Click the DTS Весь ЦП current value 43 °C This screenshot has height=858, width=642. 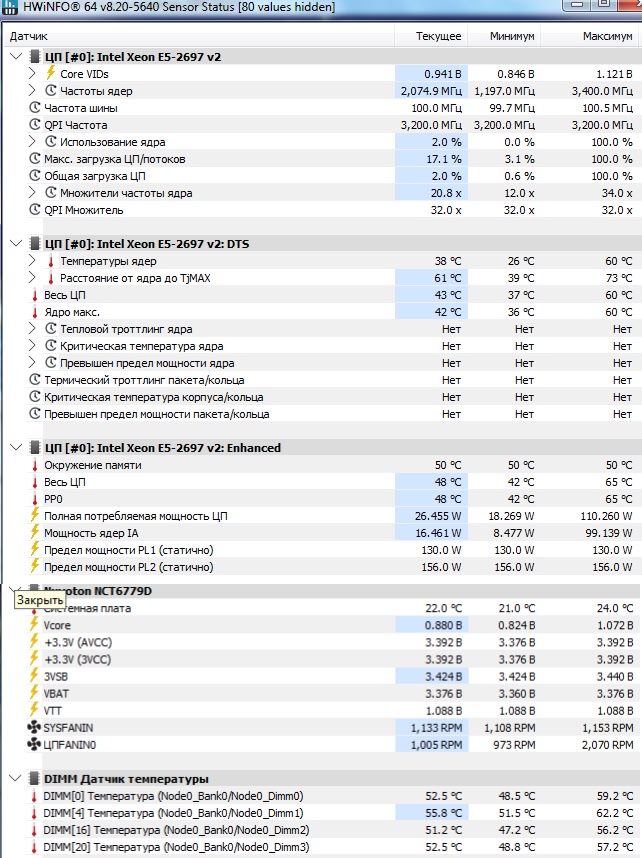448,294
